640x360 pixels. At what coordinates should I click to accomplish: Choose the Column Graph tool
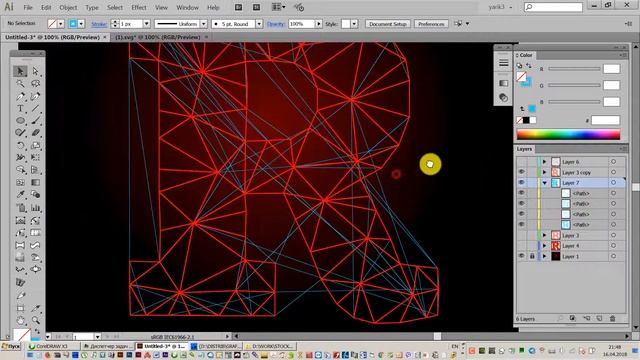pyautogui.click(x=36, y=208)
